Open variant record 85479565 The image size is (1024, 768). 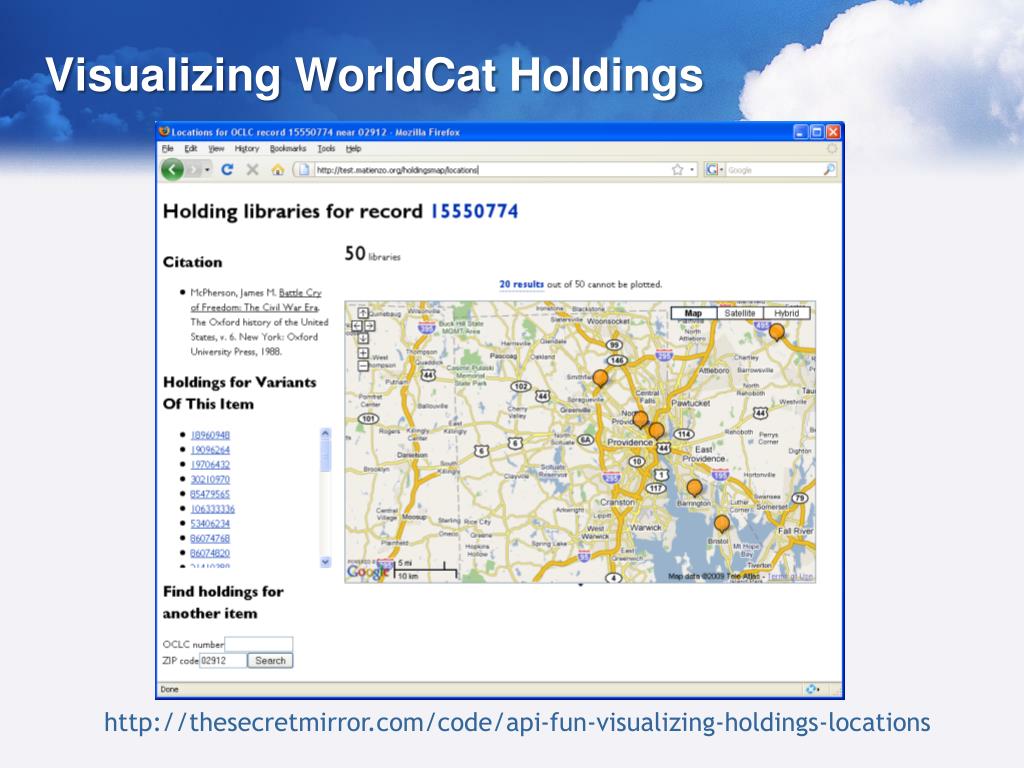[210, 494]
